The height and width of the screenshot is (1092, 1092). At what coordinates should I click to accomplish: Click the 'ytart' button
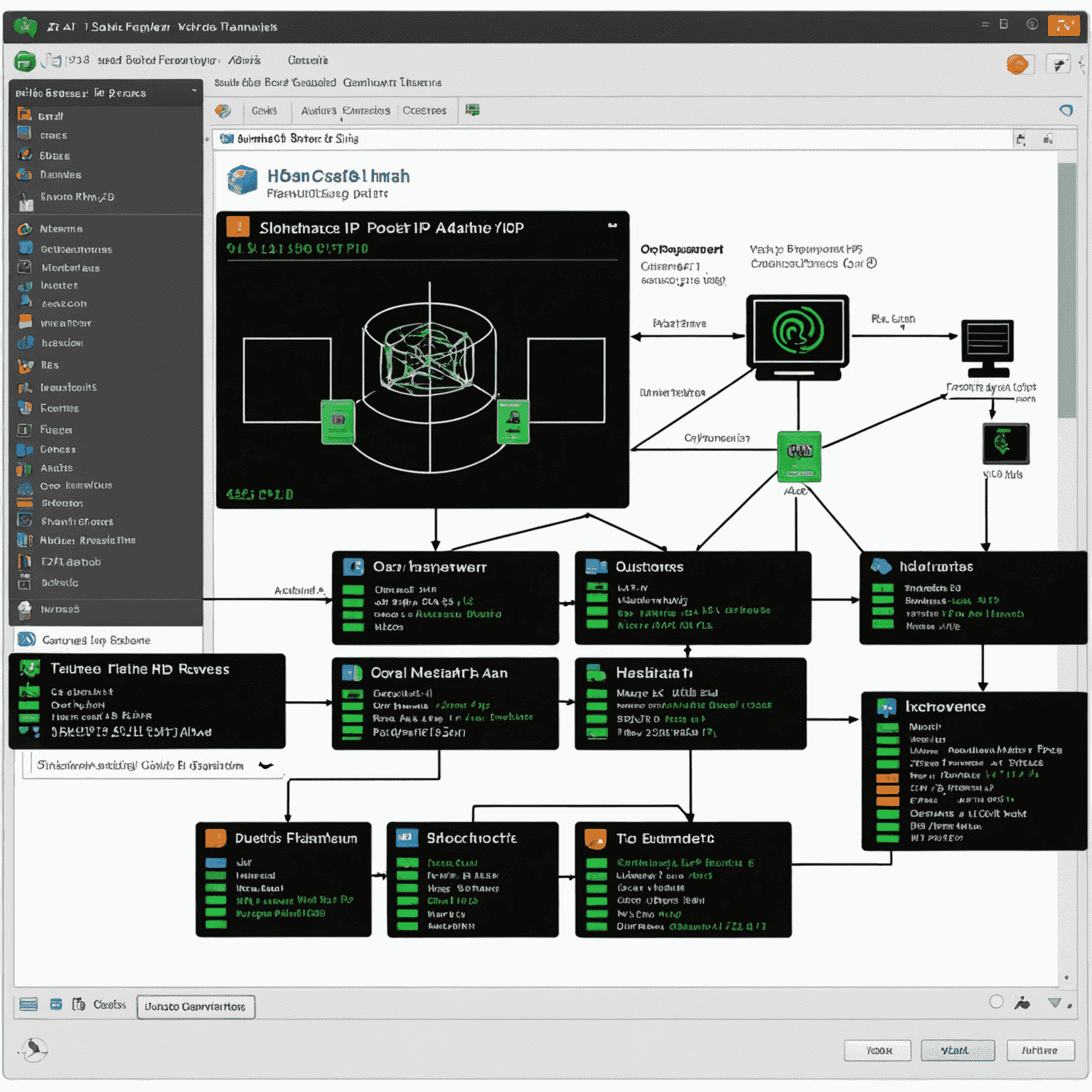click(x=957, y=1050)
